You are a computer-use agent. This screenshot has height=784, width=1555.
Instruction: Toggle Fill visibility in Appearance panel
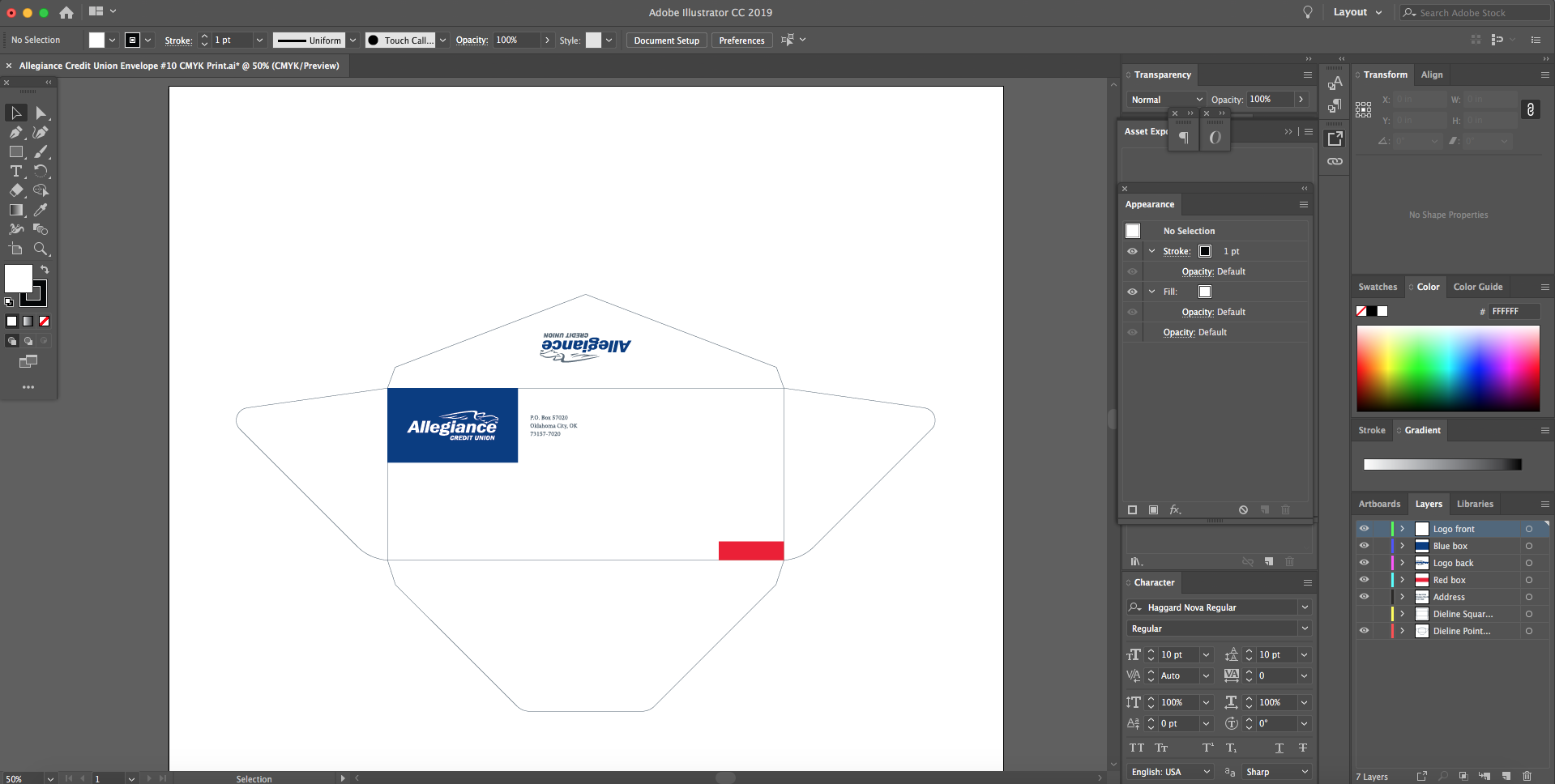1132,292
